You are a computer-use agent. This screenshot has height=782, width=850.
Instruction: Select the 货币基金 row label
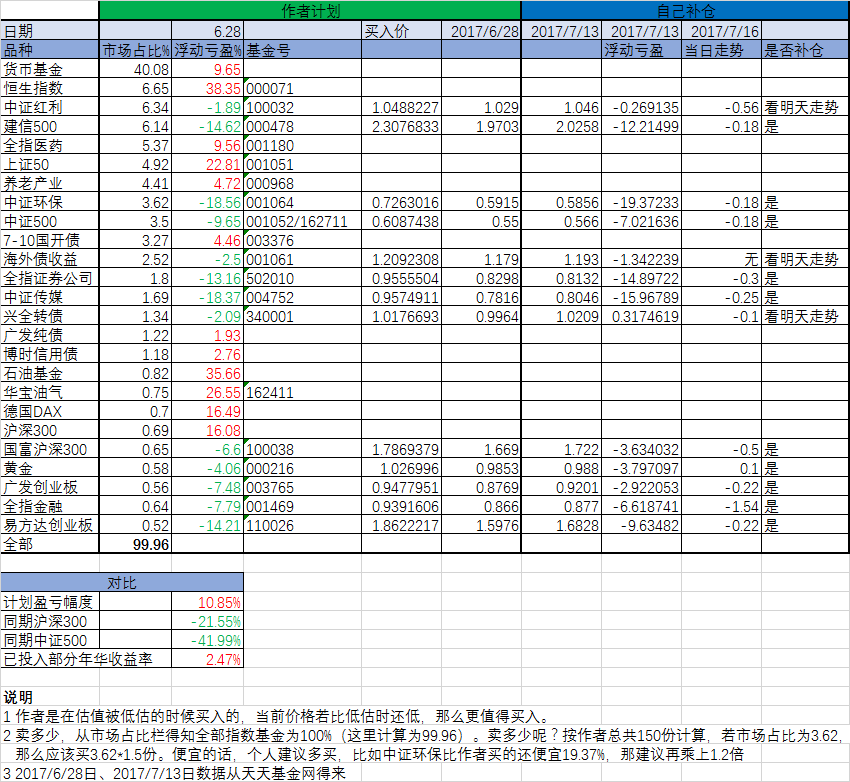[x=49, y=69]
